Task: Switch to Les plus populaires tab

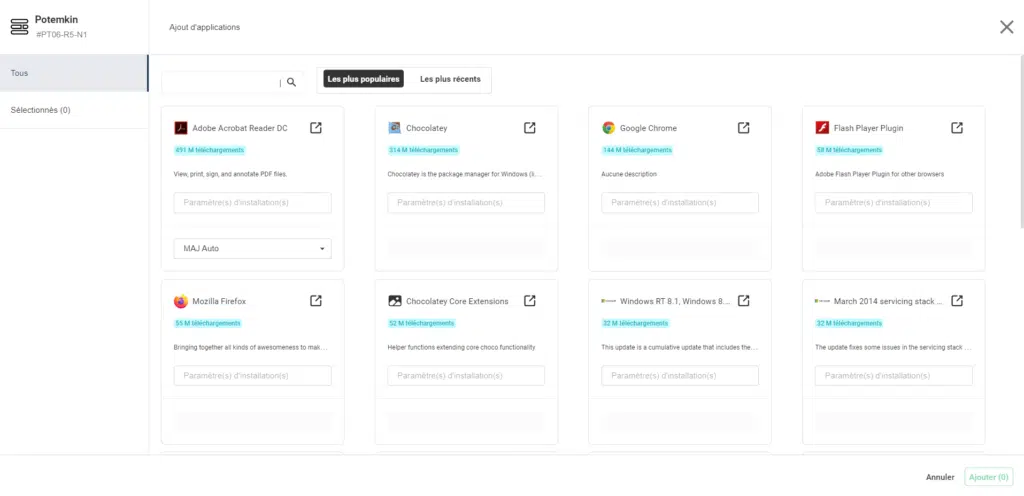Action: (x=363, y=79)
